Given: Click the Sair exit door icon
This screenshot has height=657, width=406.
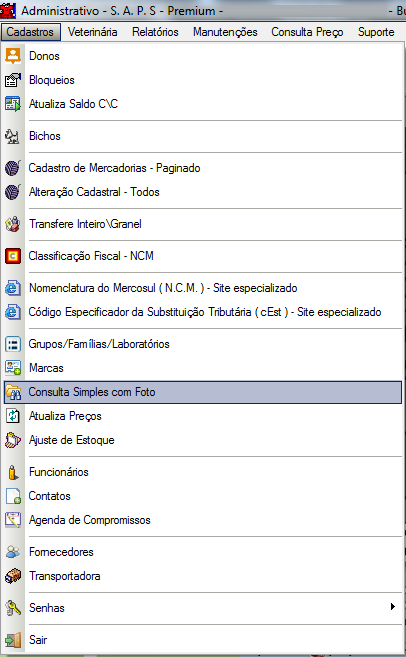Looking at the screenshot, I should pyautogui.click(x=13, y=640).
